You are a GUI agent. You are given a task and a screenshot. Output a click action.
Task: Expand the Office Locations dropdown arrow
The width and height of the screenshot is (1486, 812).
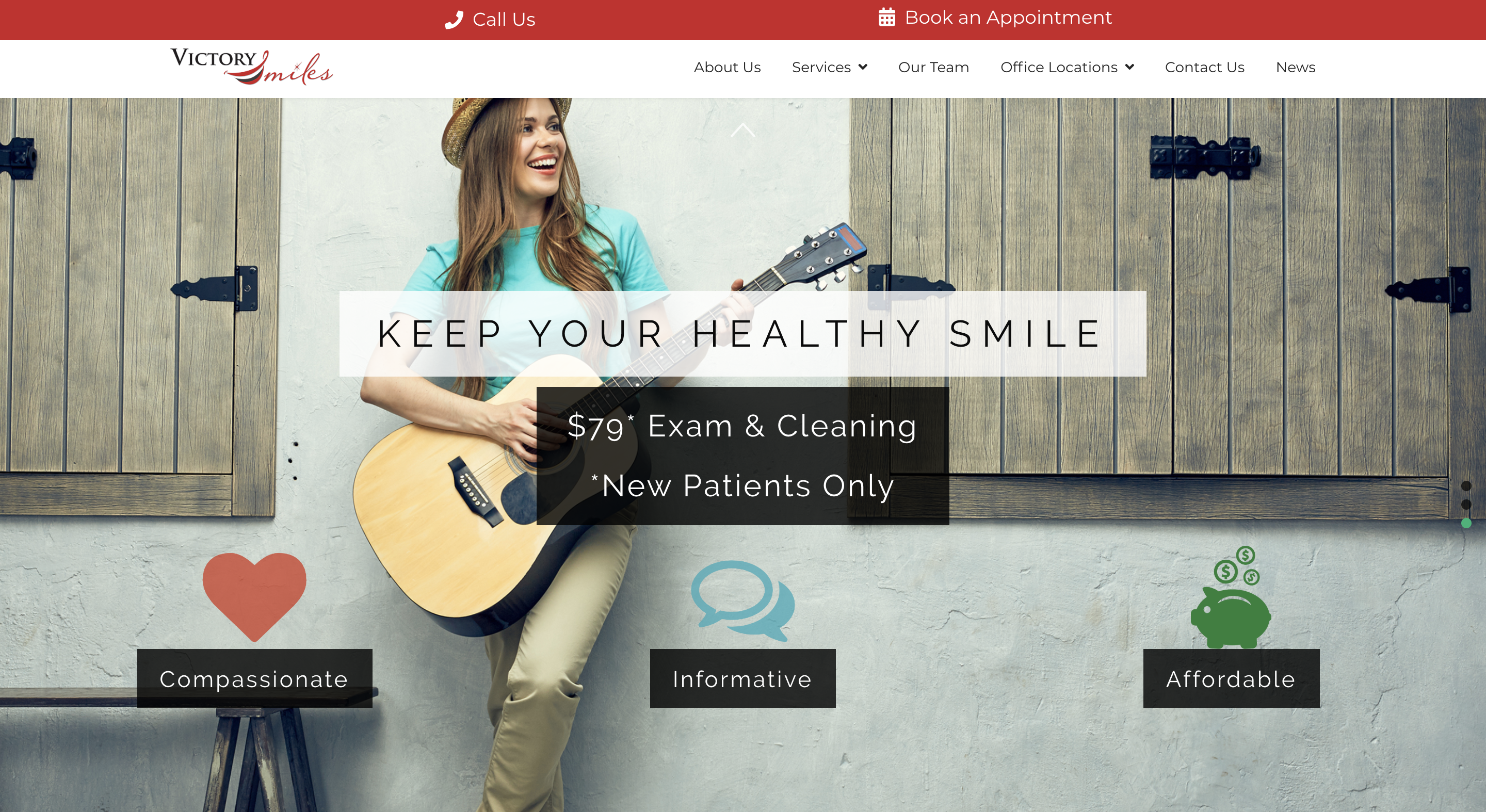[x=1129, y=67]
